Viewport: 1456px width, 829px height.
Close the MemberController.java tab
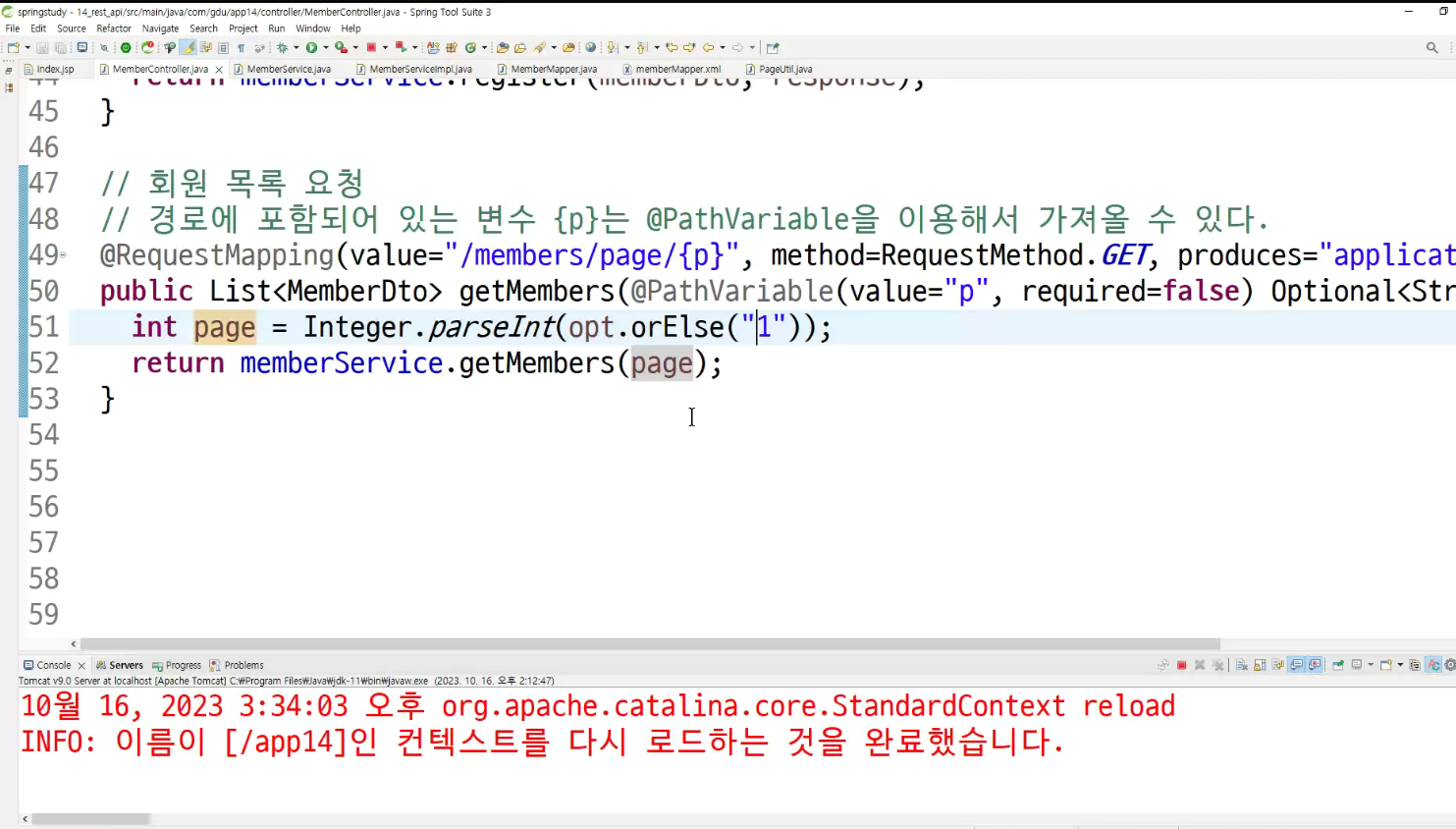coord(219,69)
